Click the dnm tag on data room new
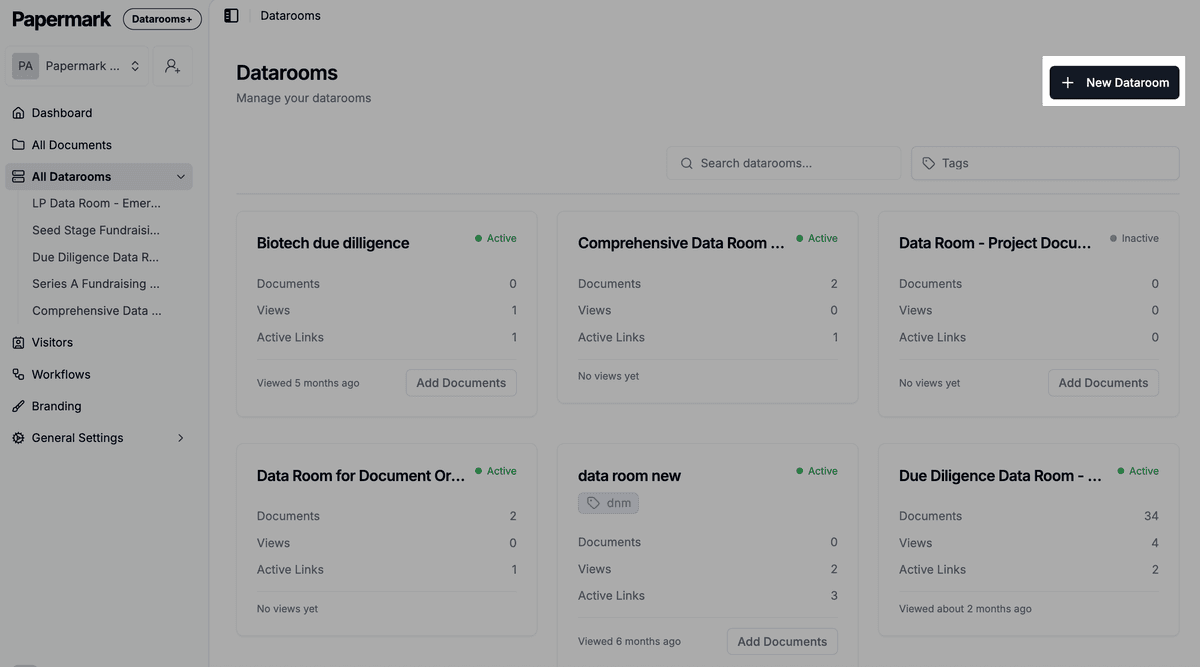The image size is (1200, 667). (x=608, y=503)
